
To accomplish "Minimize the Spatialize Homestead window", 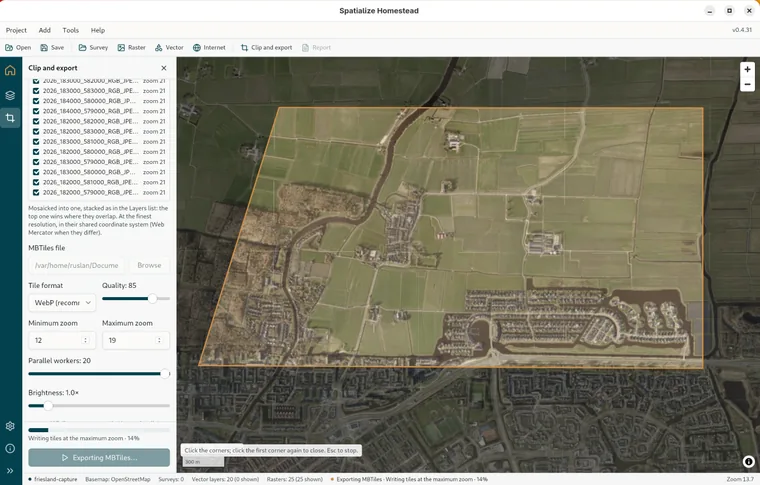I will [x=710, y=11].
